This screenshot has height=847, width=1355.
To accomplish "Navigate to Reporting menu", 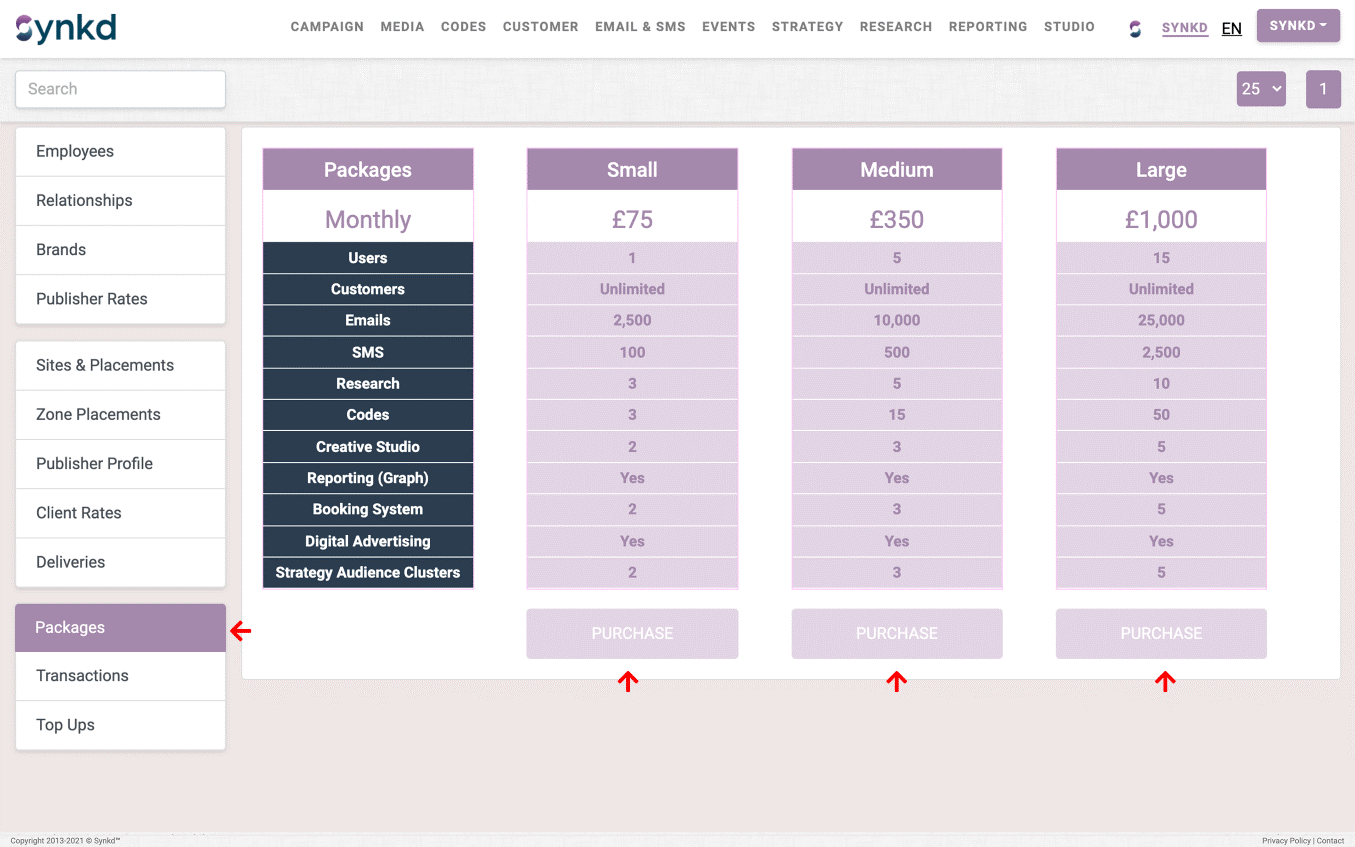I will (987, 27).
